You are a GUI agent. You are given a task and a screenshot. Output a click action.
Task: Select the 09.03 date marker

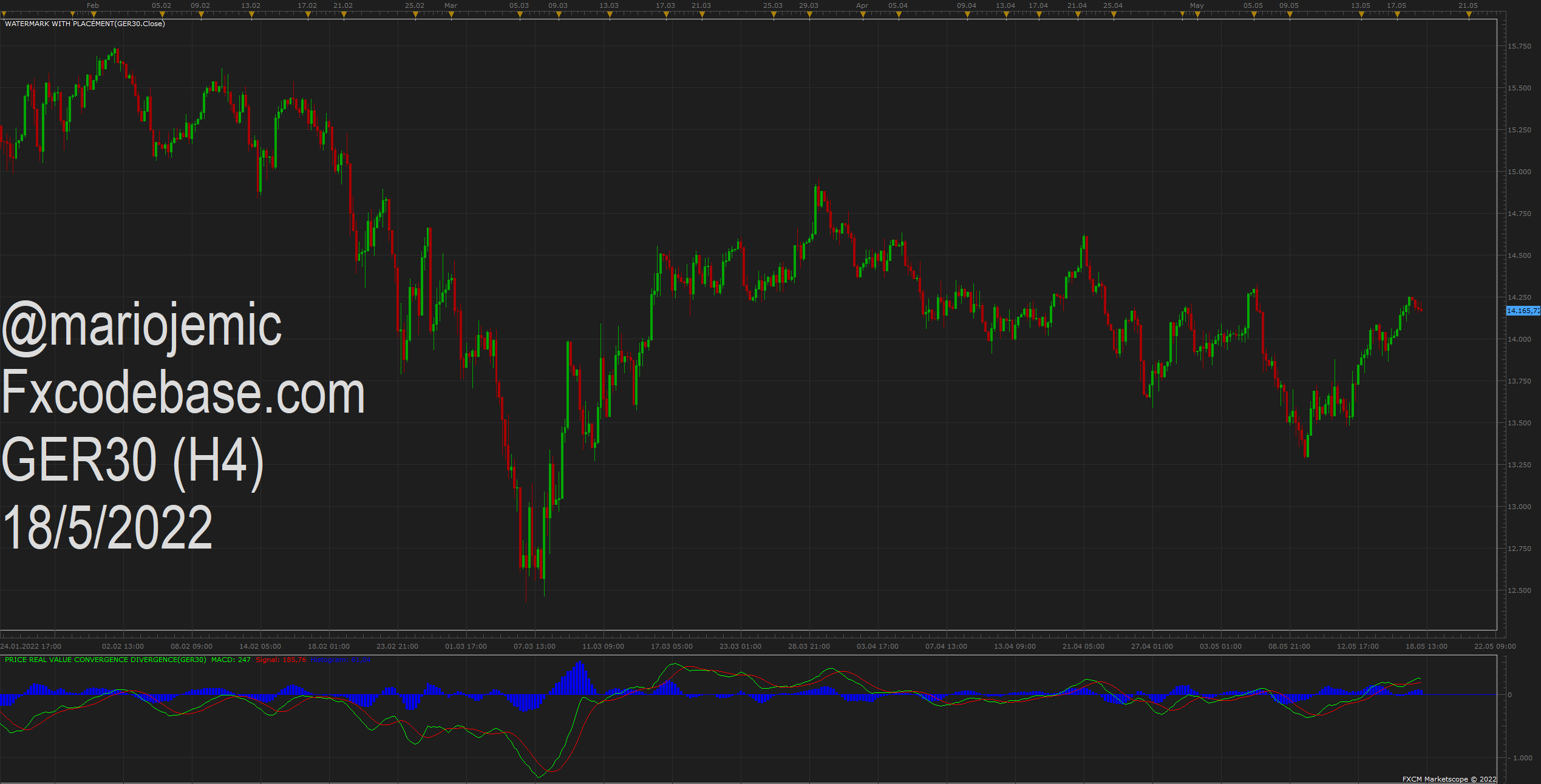558,5
